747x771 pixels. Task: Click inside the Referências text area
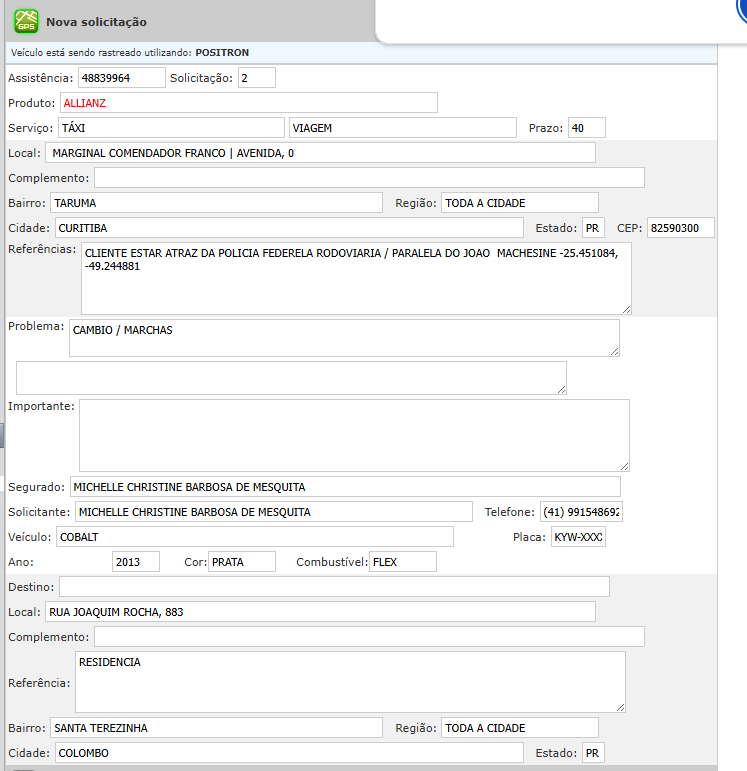click(356, 278)
